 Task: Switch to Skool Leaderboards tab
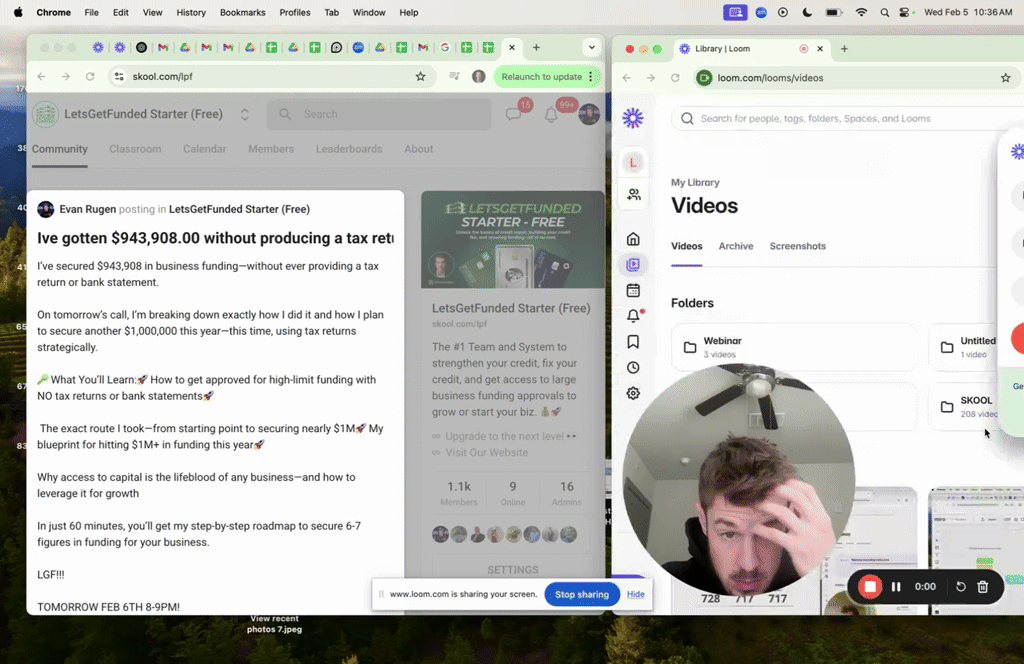point(349,149)
